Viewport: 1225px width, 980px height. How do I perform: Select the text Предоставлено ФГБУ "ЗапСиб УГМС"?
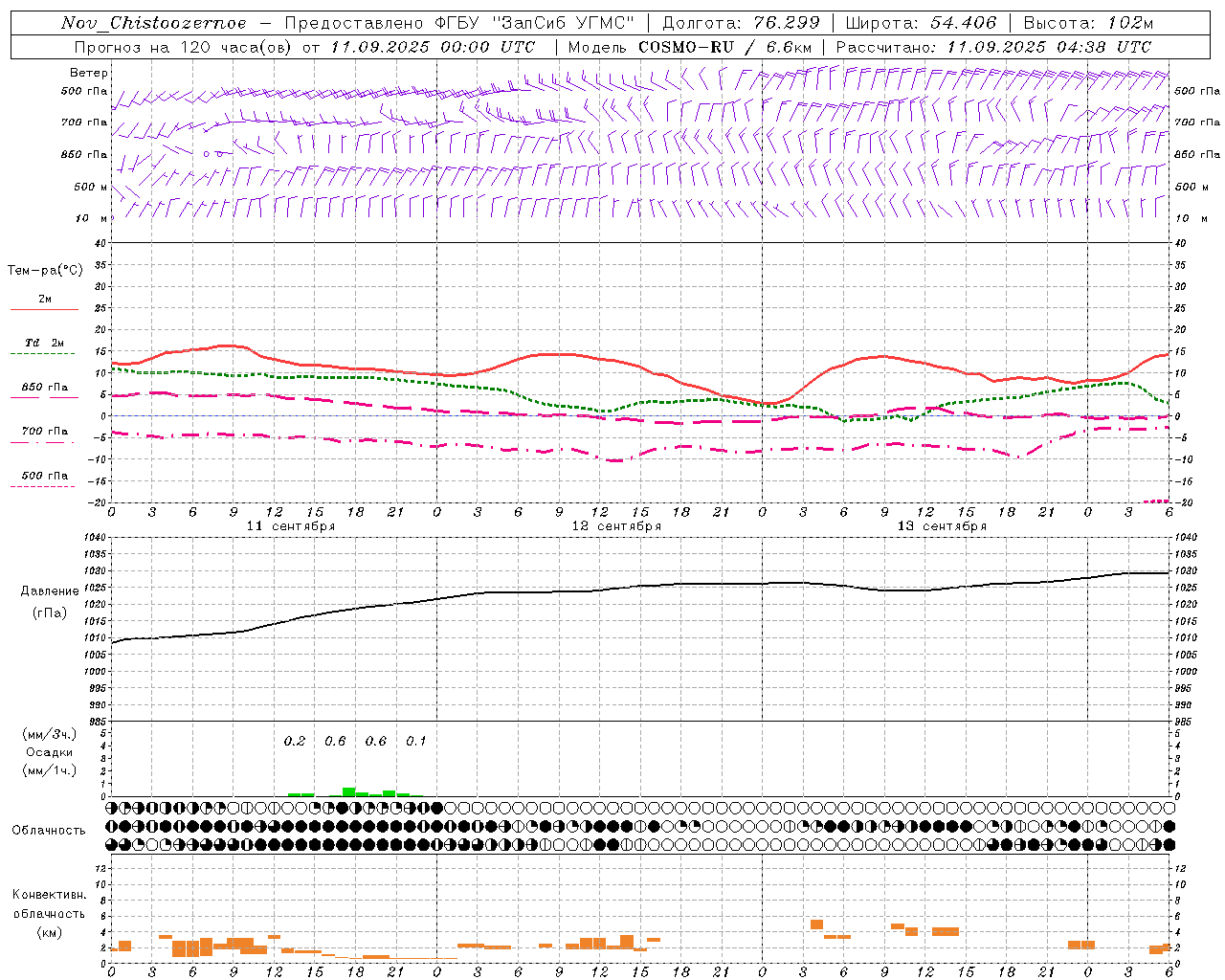(x=459, y=23)
